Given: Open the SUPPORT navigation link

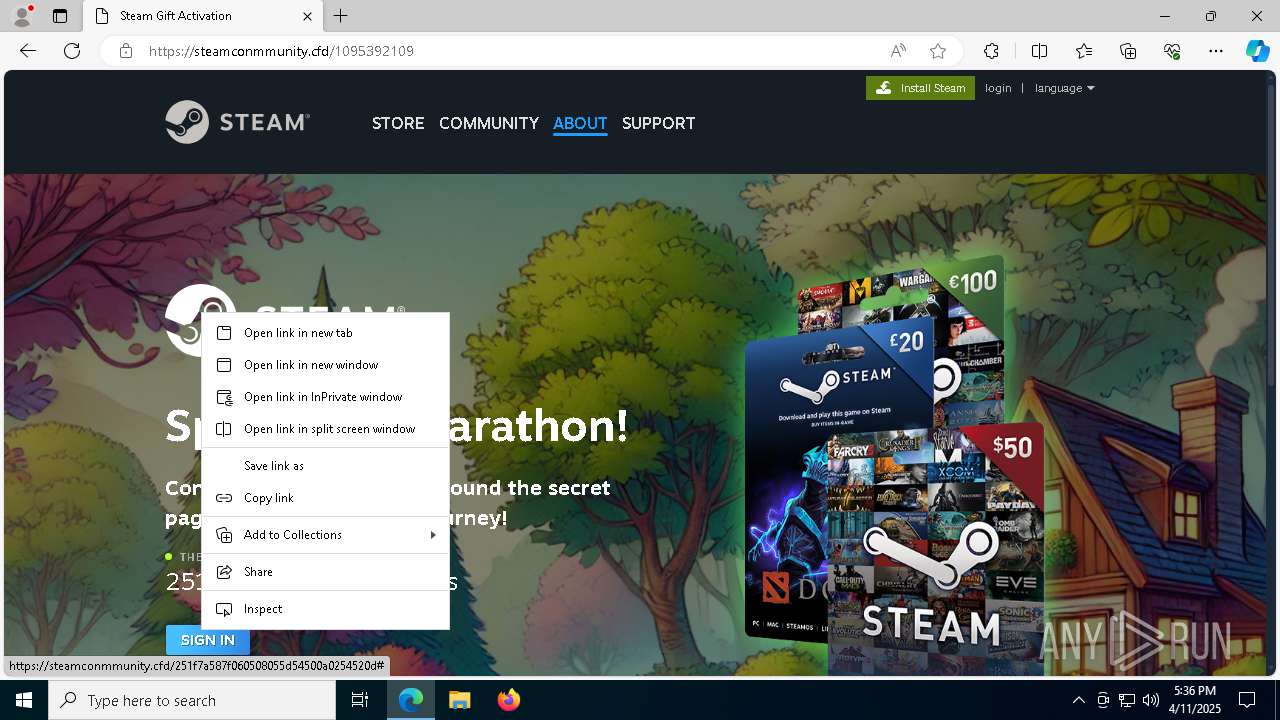Looking at the screenshot, I should point(658,123).
